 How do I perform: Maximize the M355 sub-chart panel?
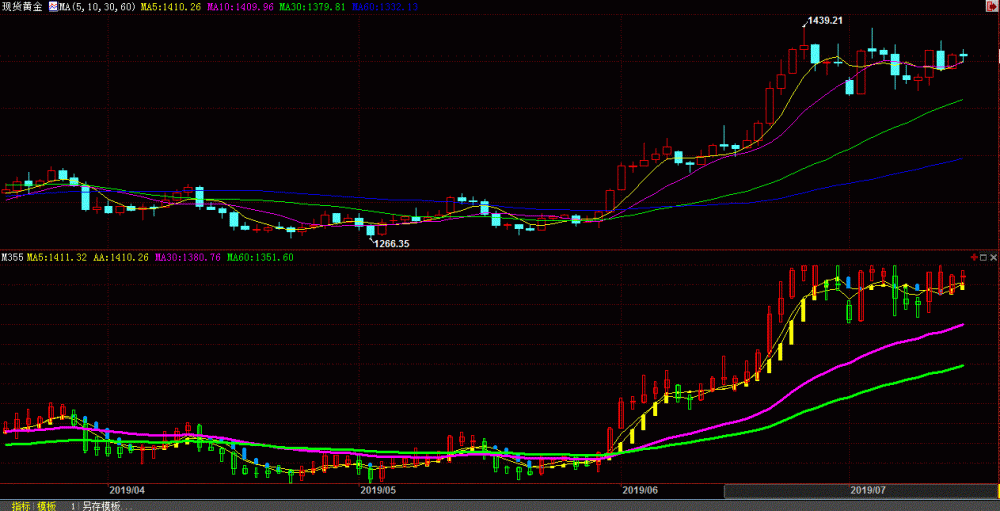click(x=983, y=256)
